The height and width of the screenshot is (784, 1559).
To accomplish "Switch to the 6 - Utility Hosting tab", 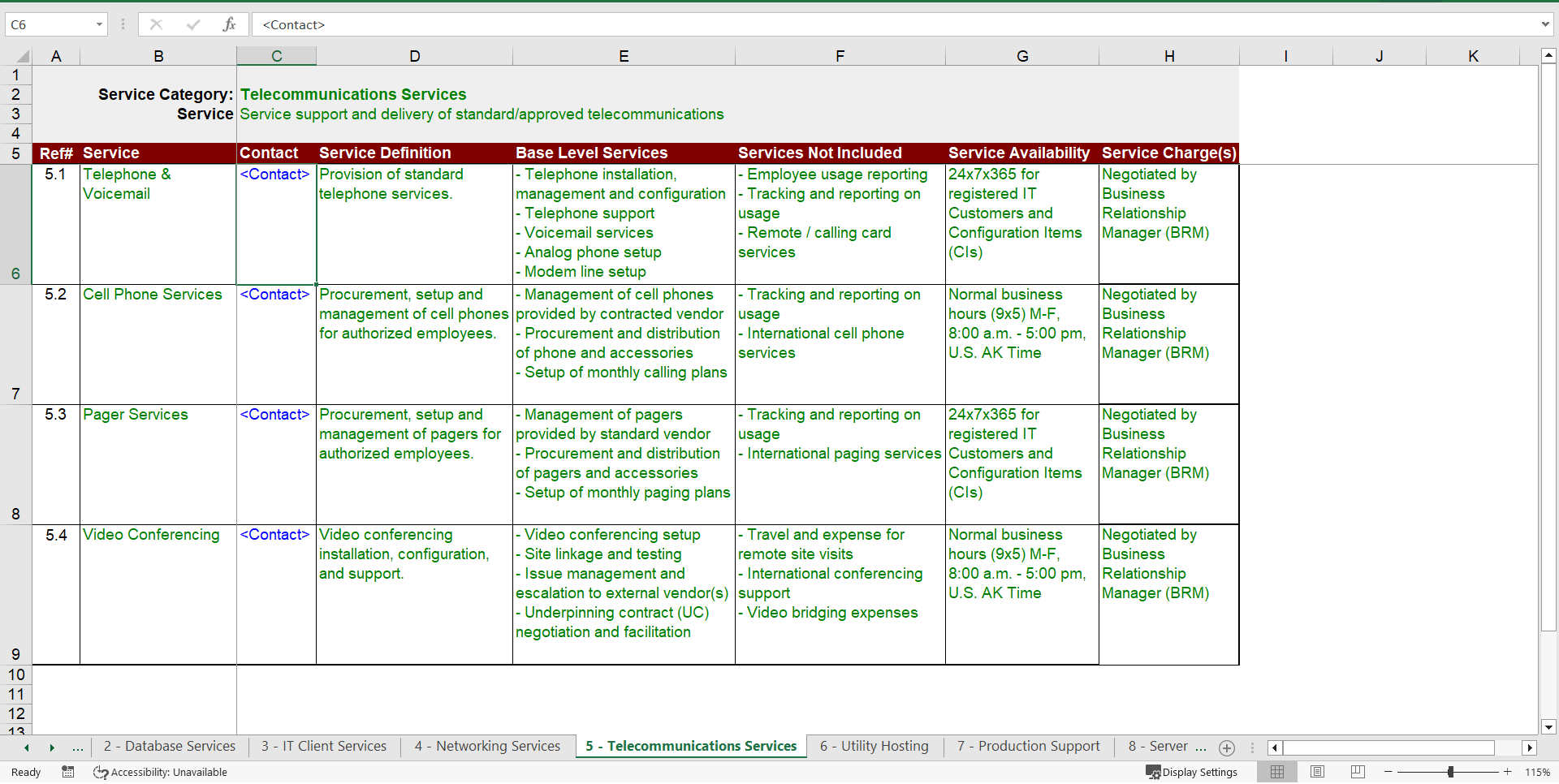I will click(x=874, y=746).
